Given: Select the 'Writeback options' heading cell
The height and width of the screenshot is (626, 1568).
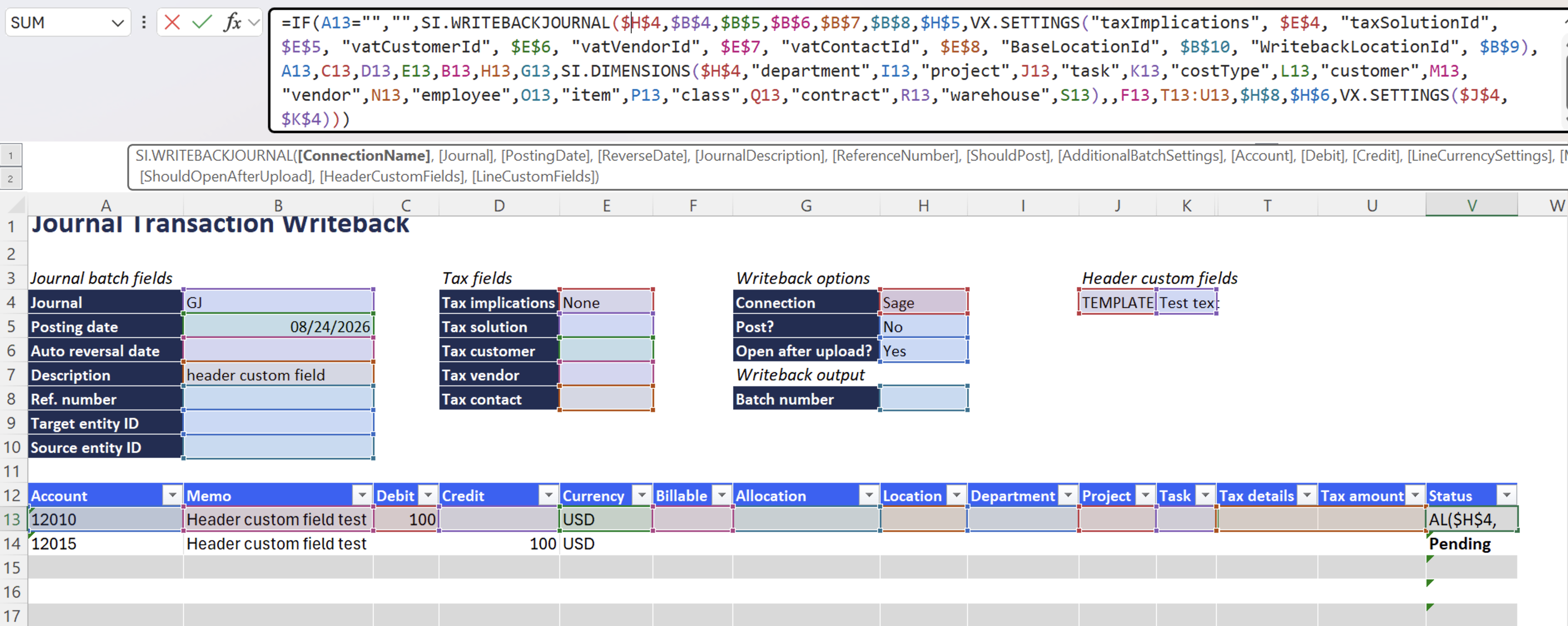Looking at the screenshot, I should [803, 278].
